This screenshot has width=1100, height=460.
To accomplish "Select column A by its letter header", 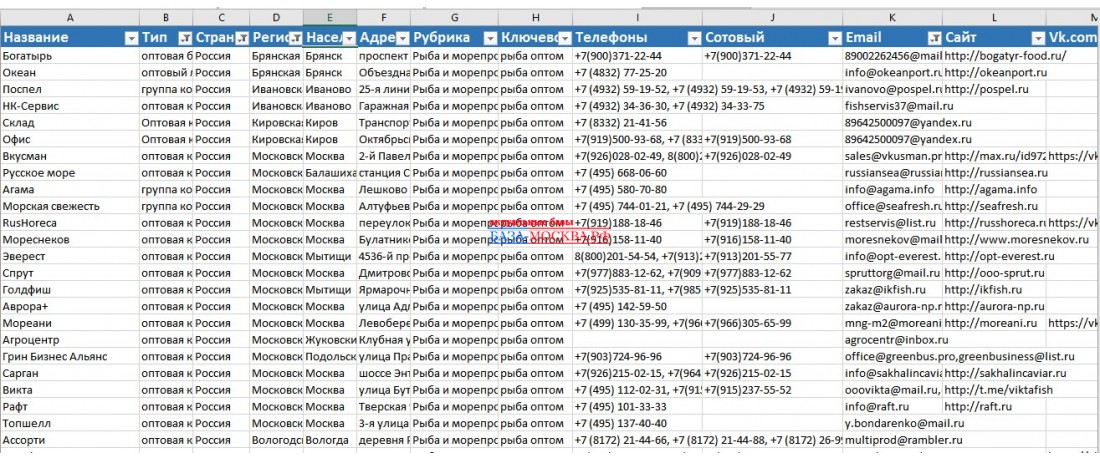I will (x=69, y=18).
